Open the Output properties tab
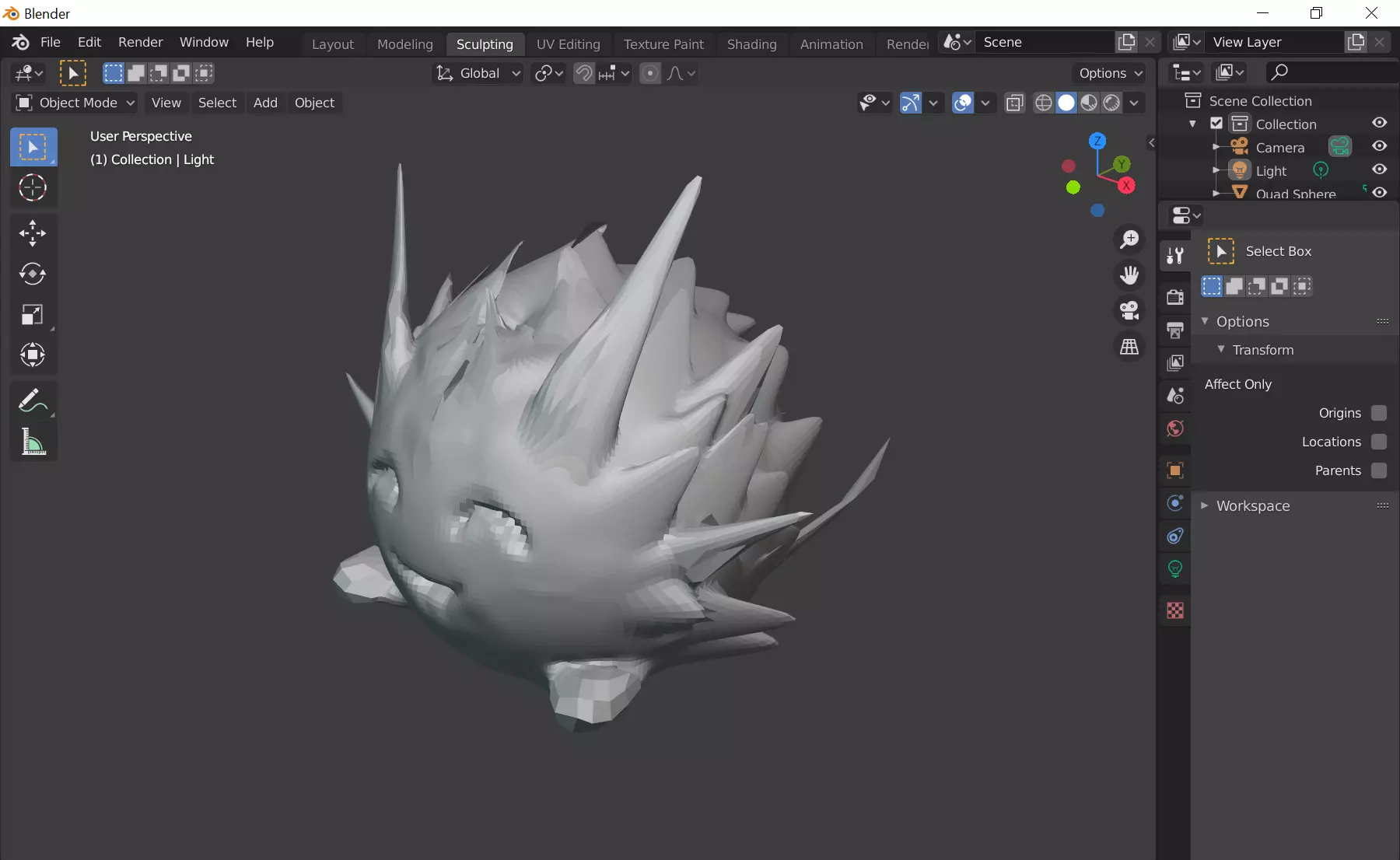The height and width of the screenshot is (860, 1400). tap(1175, 330)
